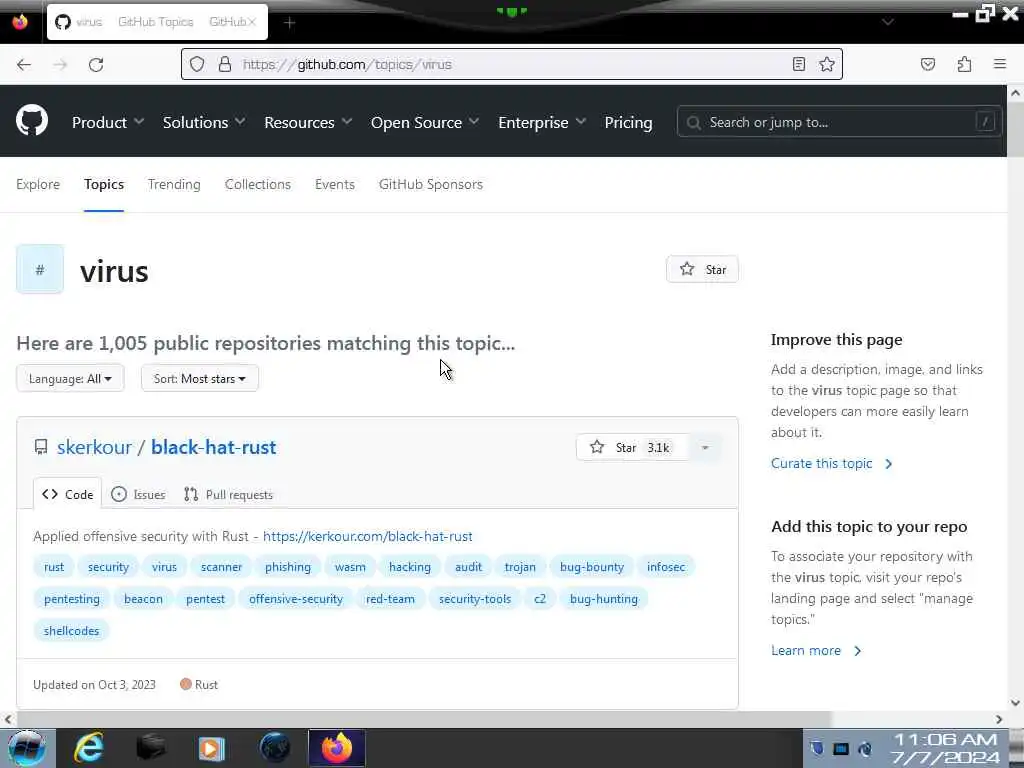Viewport: 1024px width, 768px height.
Task: Click the hash topic icon beside virus
Action: (40, 269)
